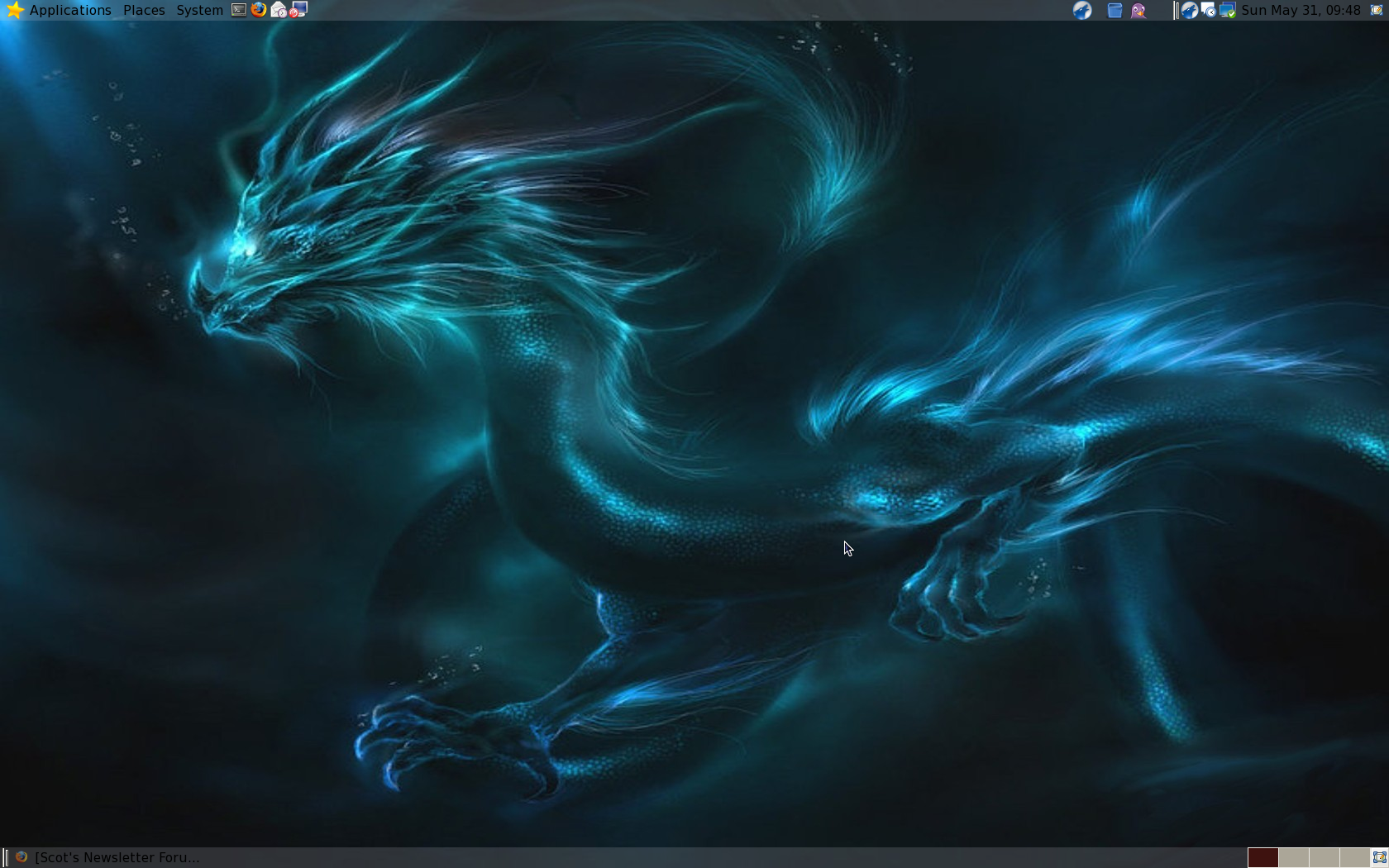Click the blue box tray icon
This screenshot has width=1389, height=868.
(x=1115, y=10)
